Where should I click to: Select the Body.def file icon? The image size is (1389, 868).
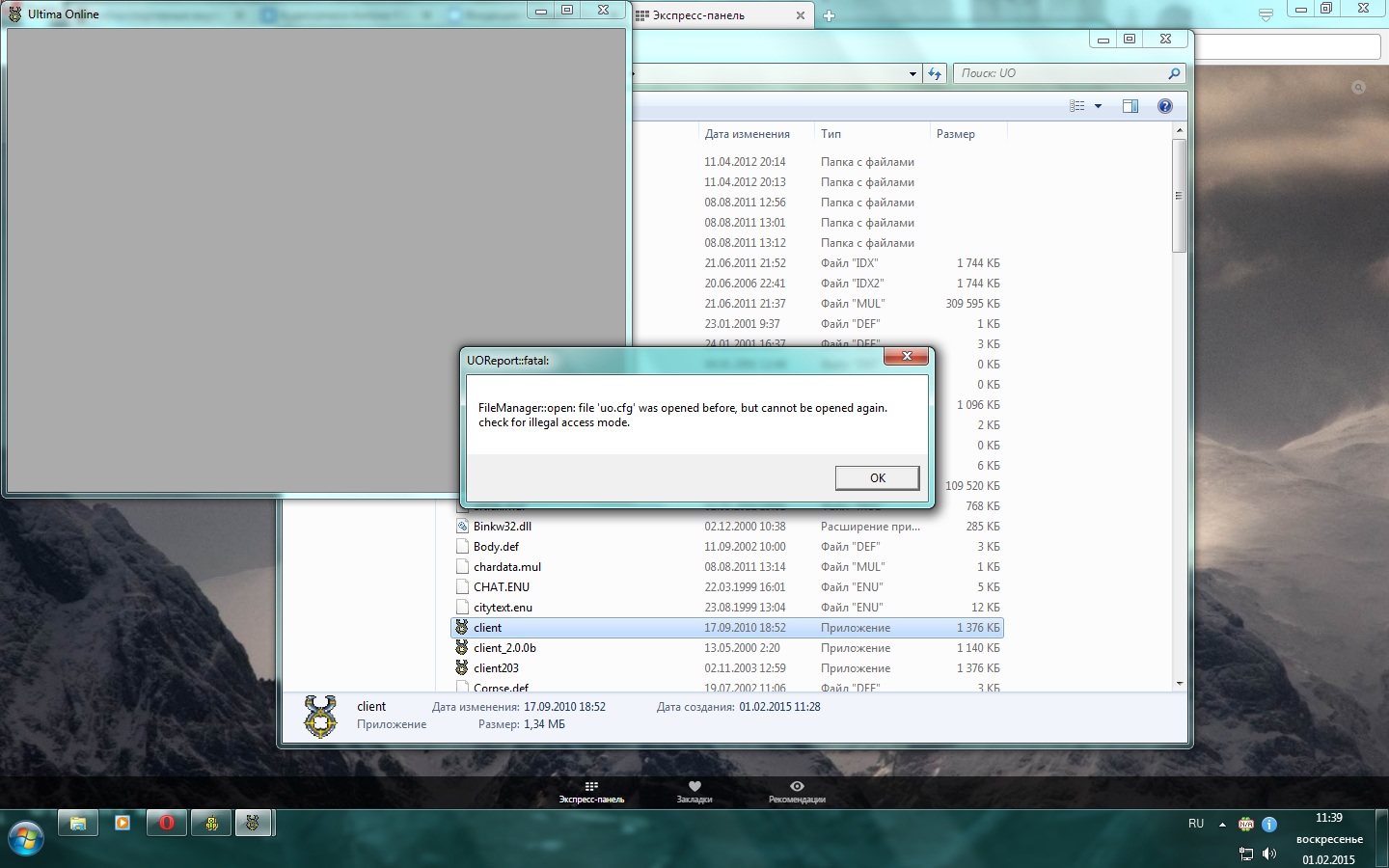point(462,546)
